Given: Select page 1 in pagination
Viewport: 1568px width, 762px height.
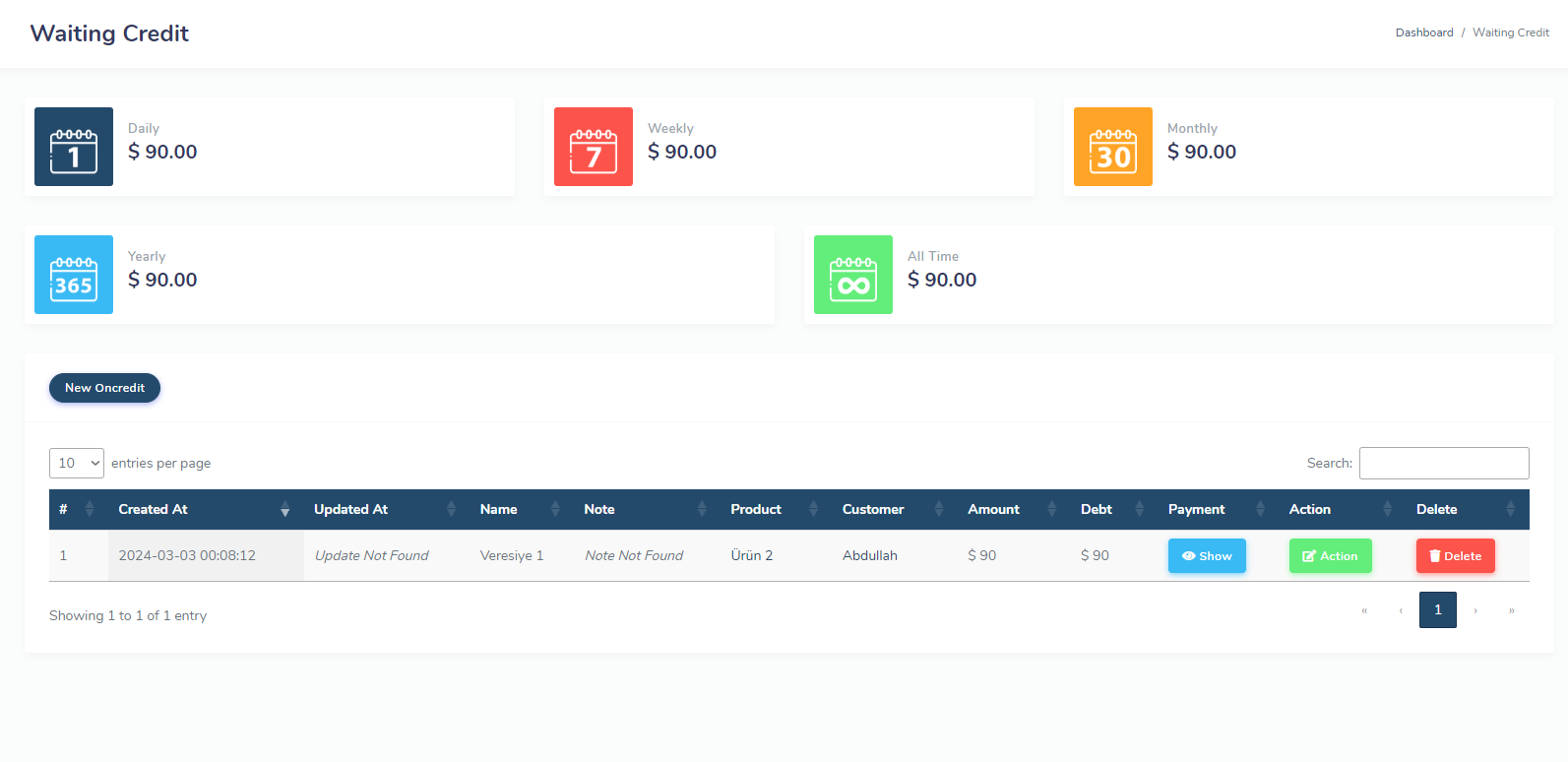Looking at the screenshot, I should click(1437, 610).
